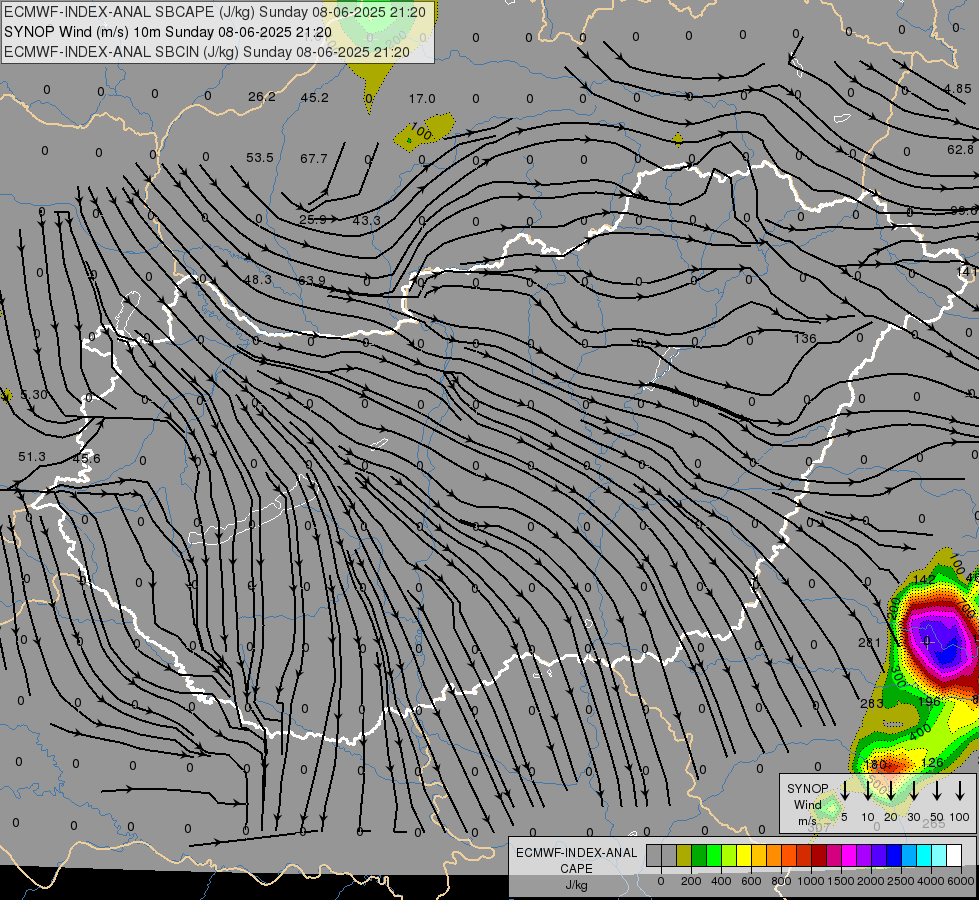979x900 pixels.
Task: Click the 17.0 value on the map
Action: [x=422, y=99]
